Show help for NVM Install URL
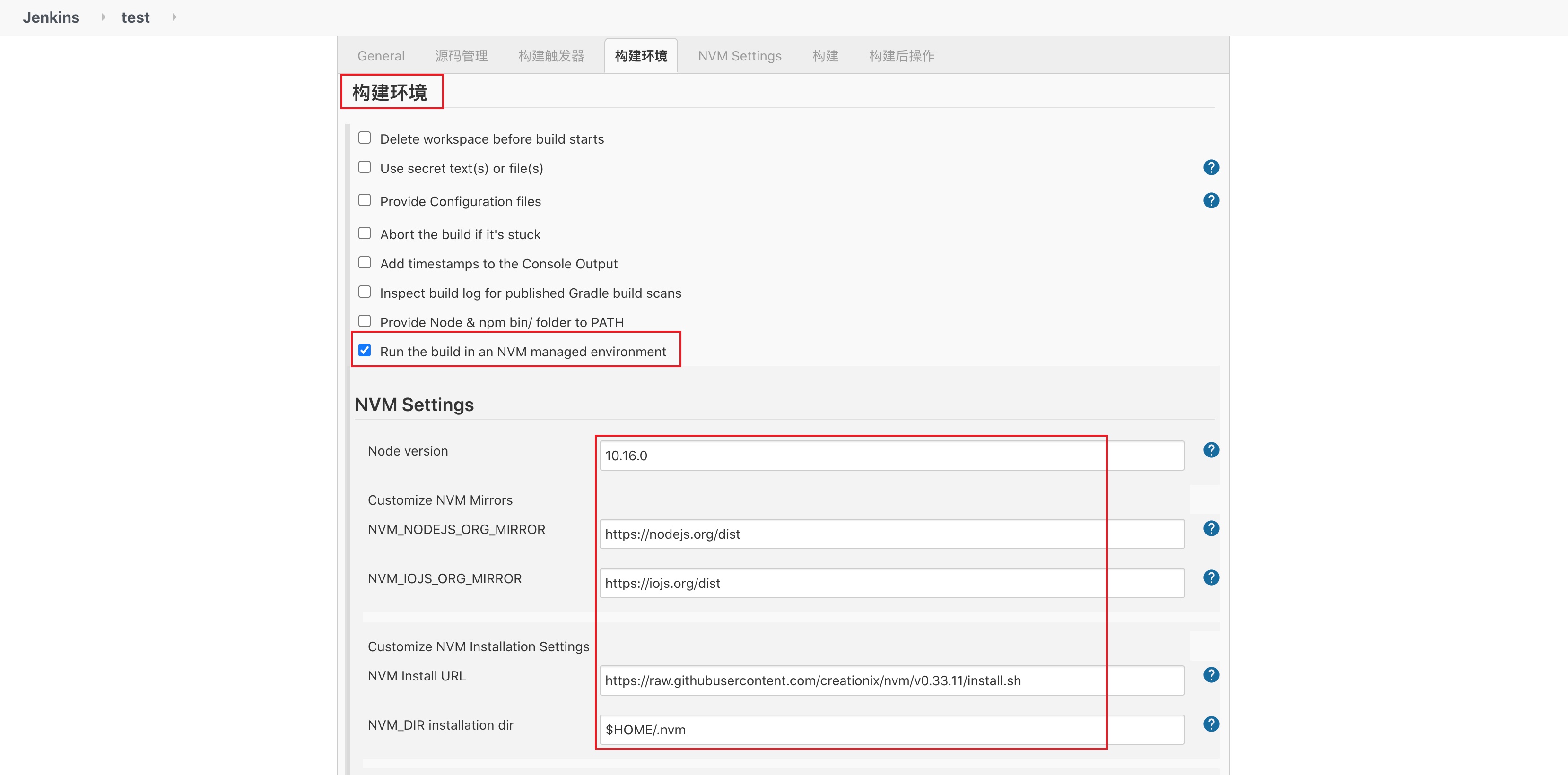 click(1211, 675)
